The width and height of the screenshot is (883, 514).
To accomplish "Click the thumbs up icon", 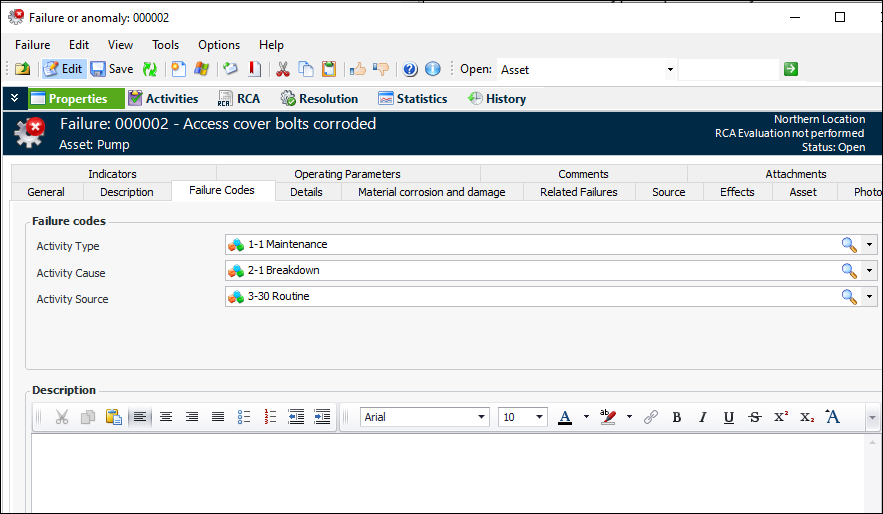I will 357,69.
